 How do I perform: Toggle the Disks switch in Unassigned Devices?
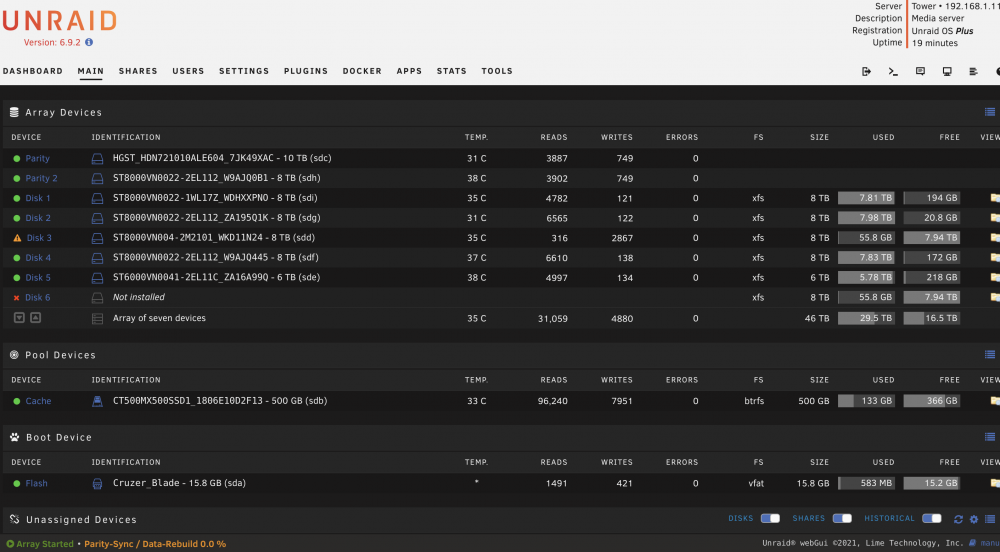click(x=770, y=518)
